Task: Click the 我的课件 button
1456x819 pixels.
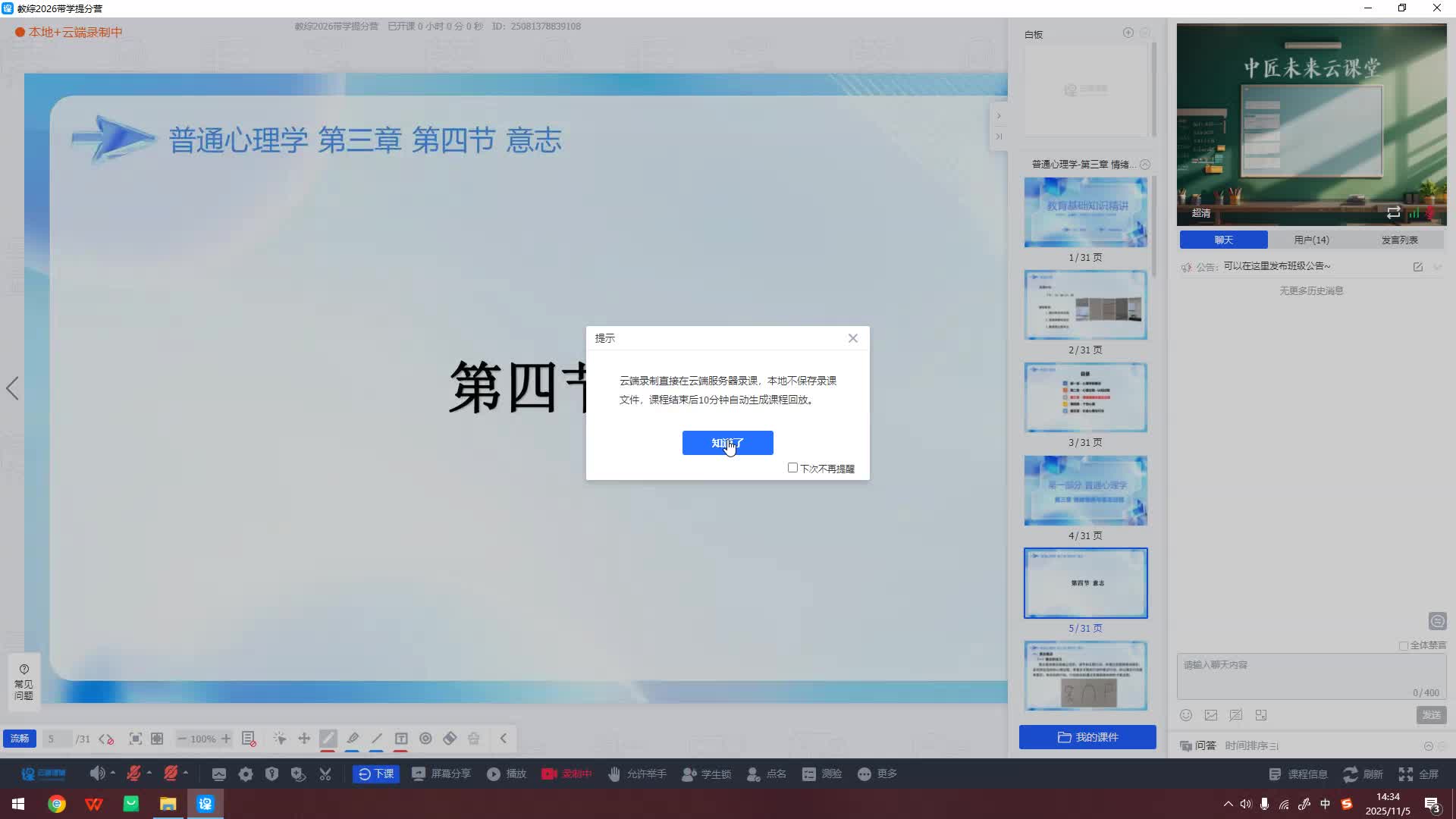Action: coord(1087,736)
